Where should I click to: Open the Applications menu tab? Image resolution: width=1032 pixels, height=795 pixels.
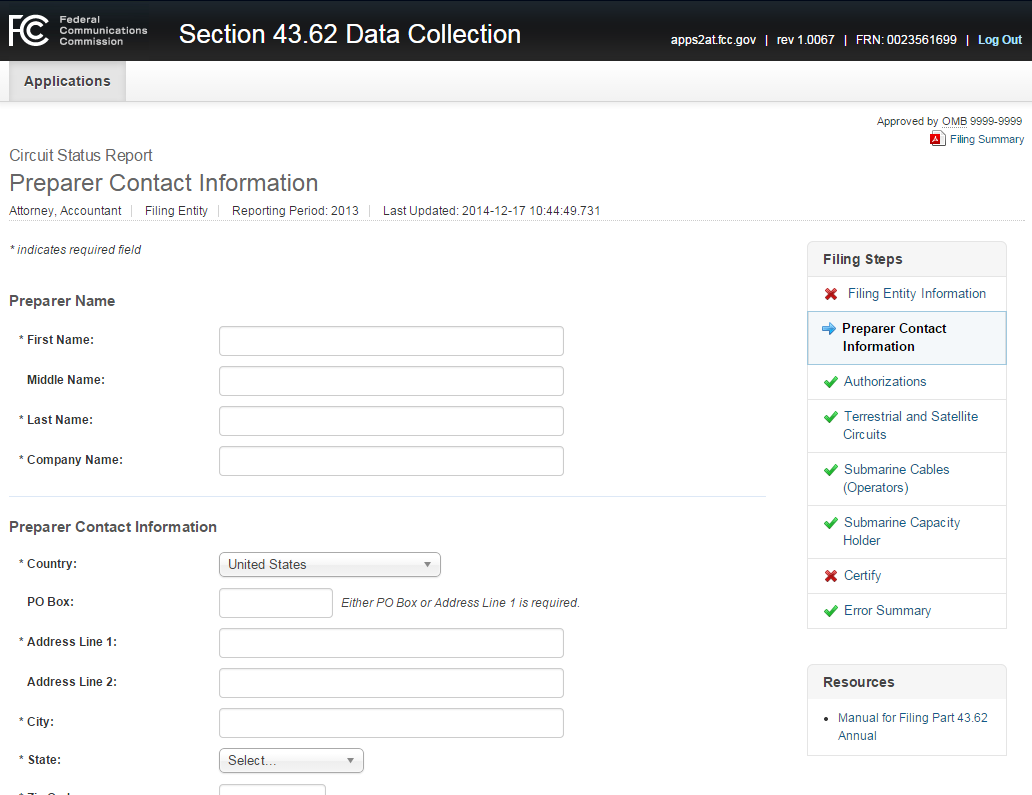67,81
